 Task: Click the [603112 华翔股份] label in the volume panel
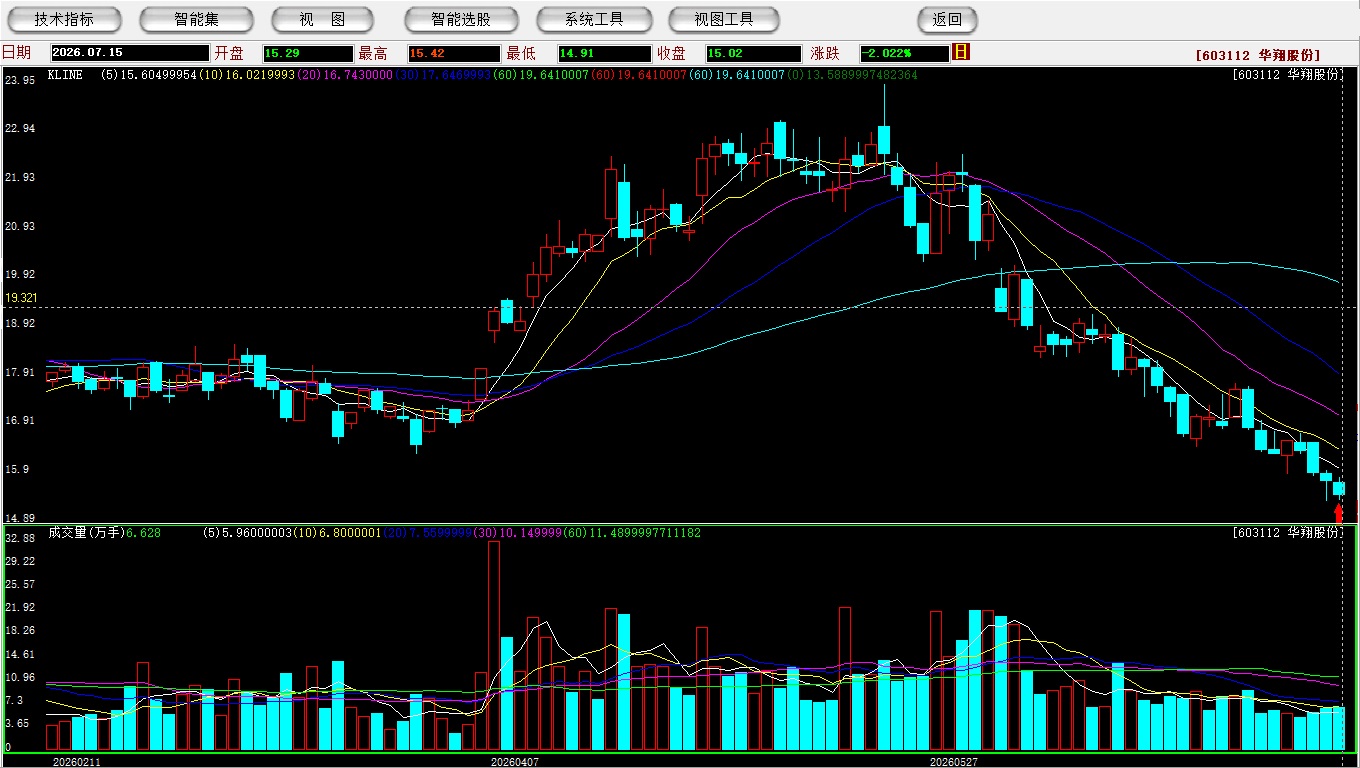(x=1286, y=533)
